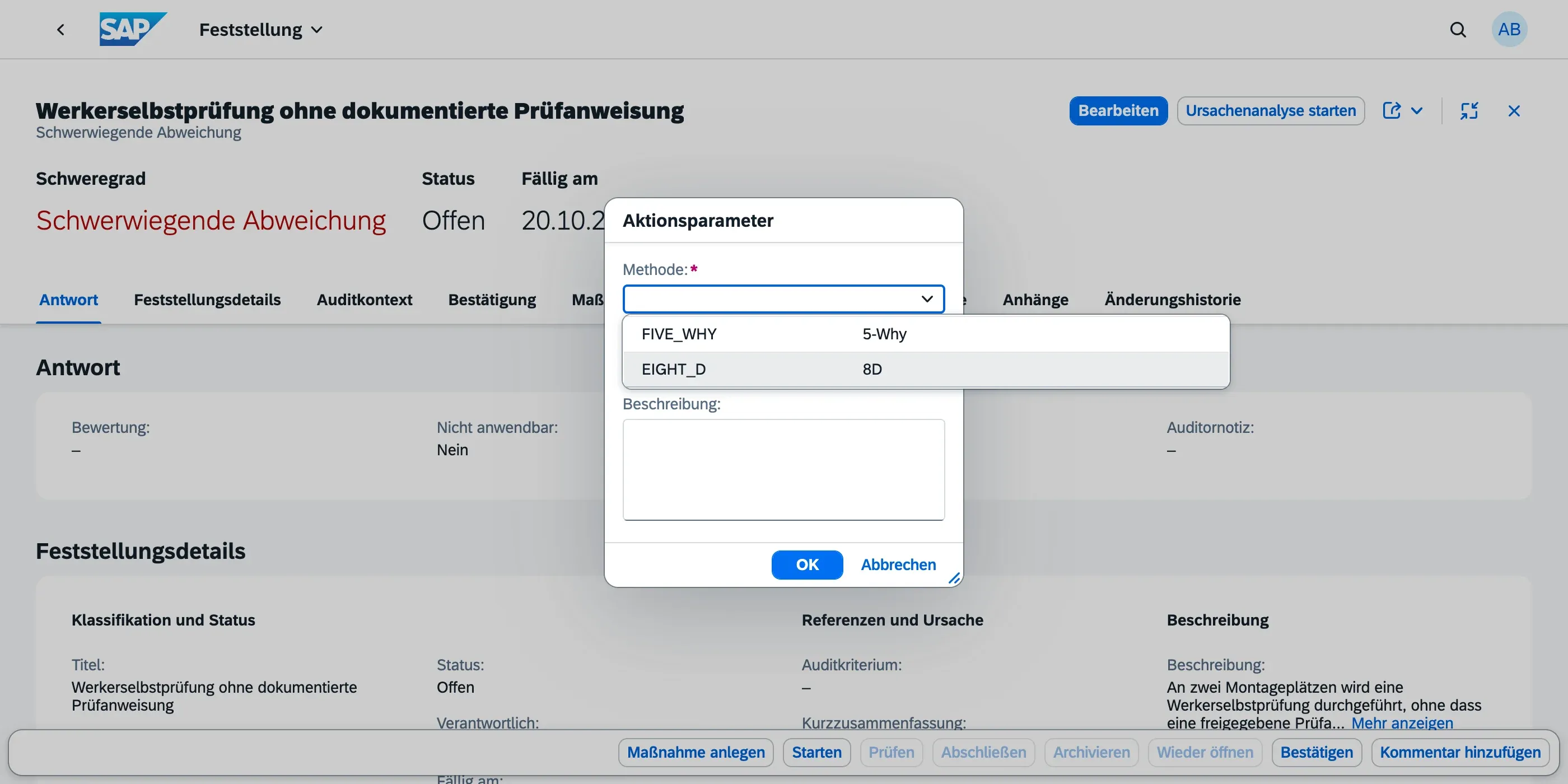
Task: Click Maßnahme anlegen in footer
Action: [696, 752]
